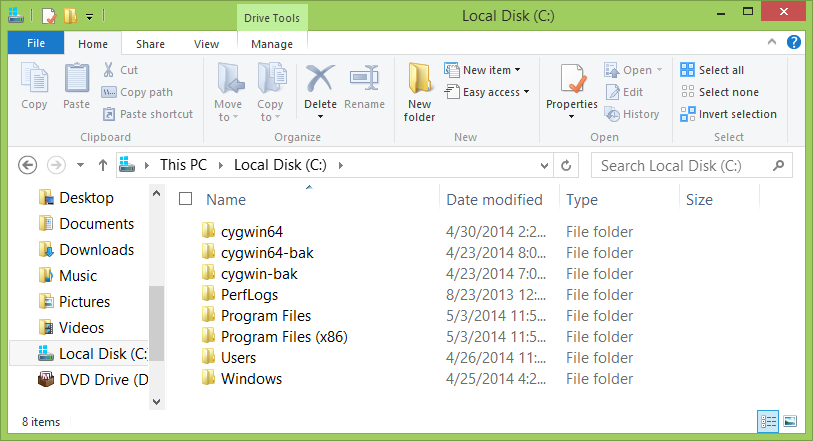Click the navigation pane scroll down arrow
This screenshot has height=441, width=813.
coord(157,402)
